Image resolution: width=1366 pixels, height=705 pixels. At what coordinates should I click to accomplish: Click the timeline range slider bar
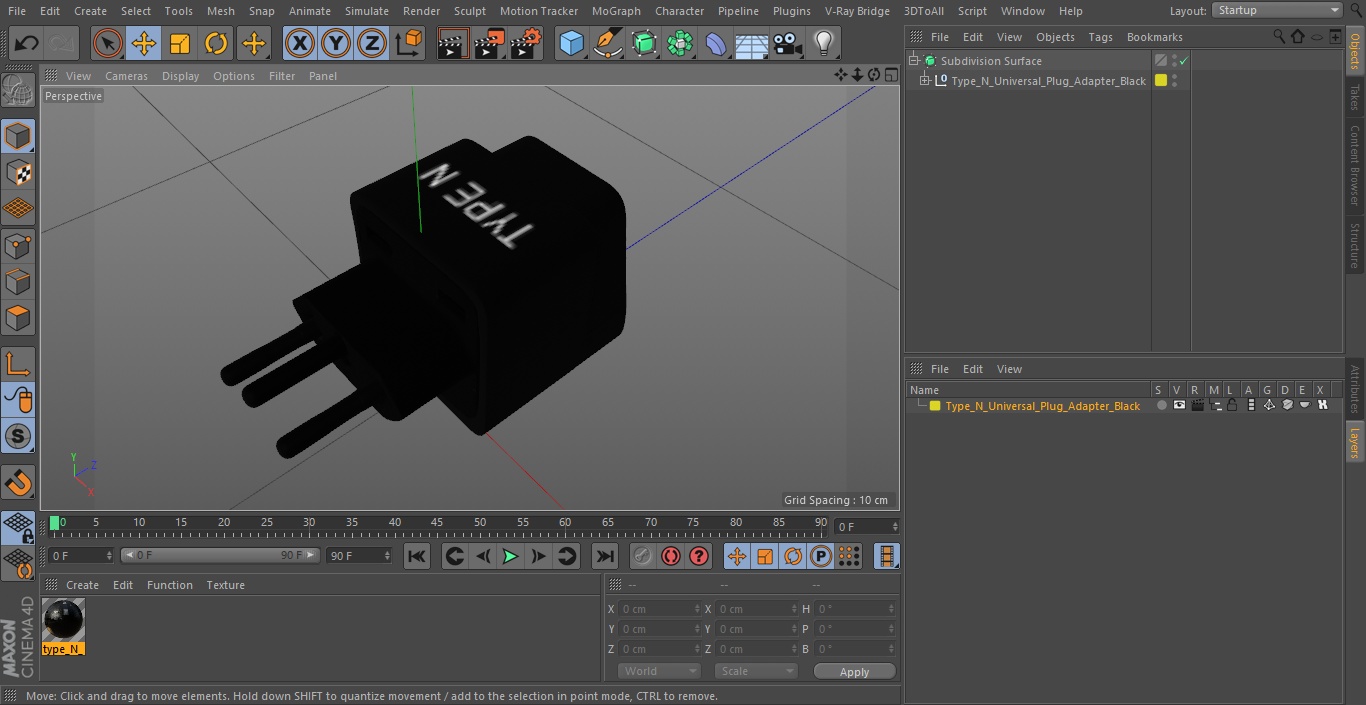pos(220,555)
